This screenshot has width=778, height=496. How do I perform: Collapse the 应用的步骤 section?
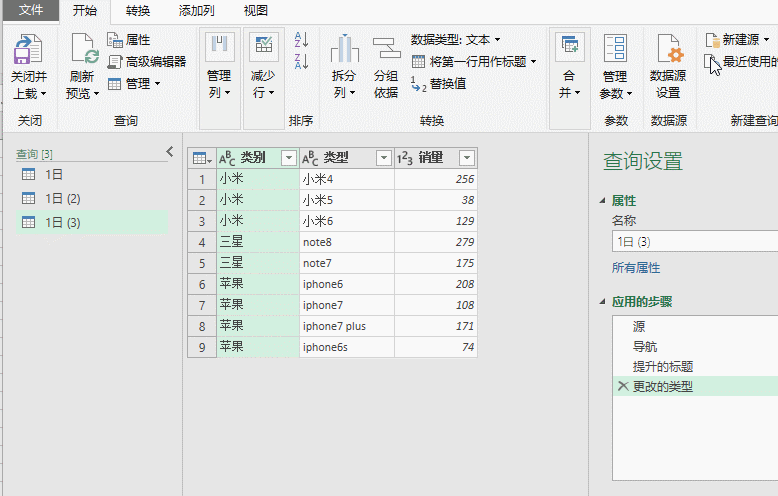tap(602, 302)
